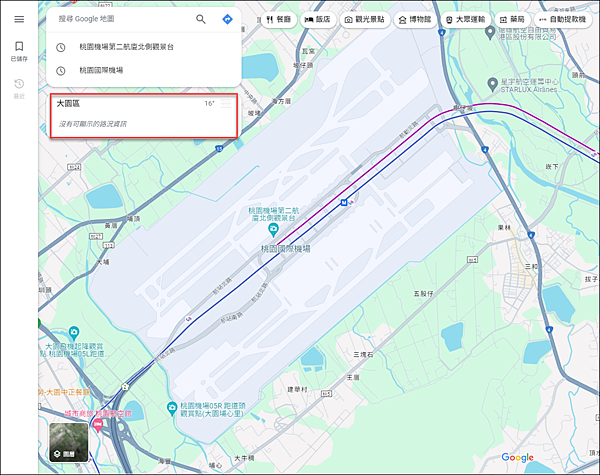Image resolution: width=600 pixels, height=475 pixels.
Task: Click the 大園區 area title
Action: [x=68, y=104]
